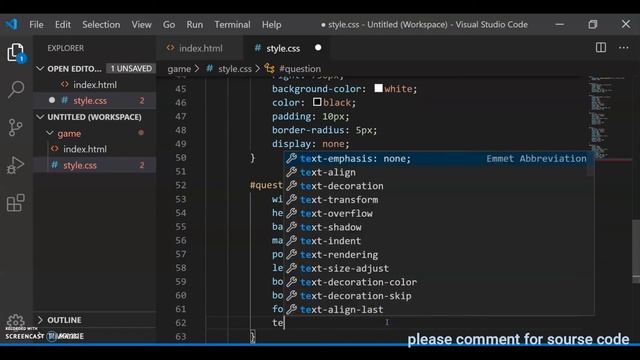The width and height of the screenshot is (640, 360).
Task: Click the unsaved dot on the style.css tab
Action: [318, 48]
